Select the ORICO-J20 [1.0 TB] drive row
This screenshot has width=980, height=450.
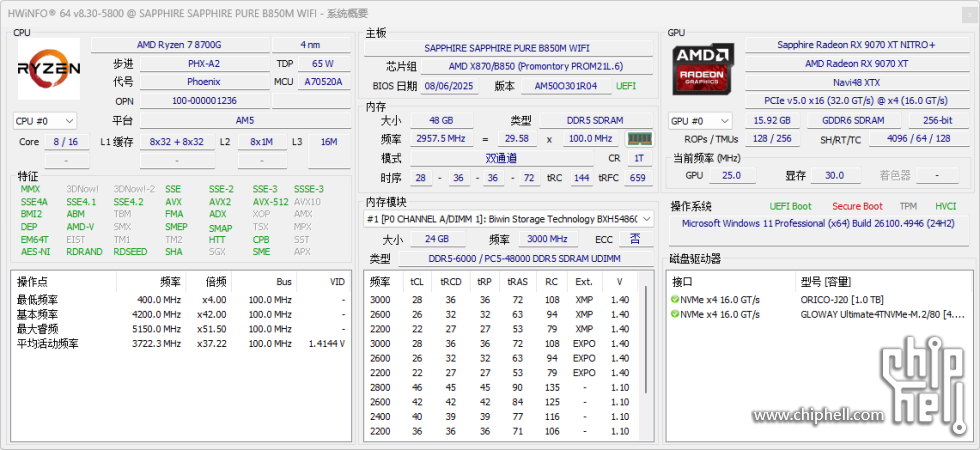point(819,299)
